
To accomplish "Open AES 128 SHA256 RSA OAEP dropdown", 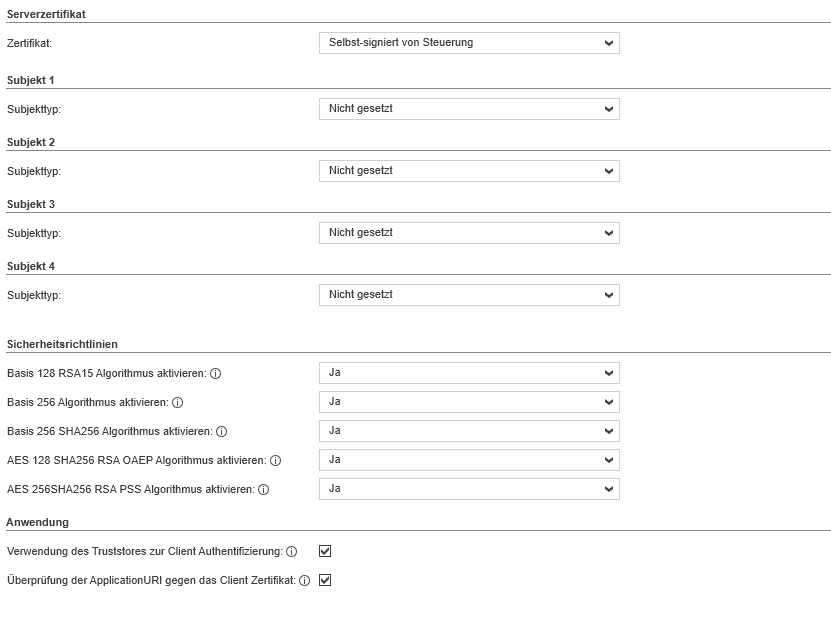I will point(469,460).
